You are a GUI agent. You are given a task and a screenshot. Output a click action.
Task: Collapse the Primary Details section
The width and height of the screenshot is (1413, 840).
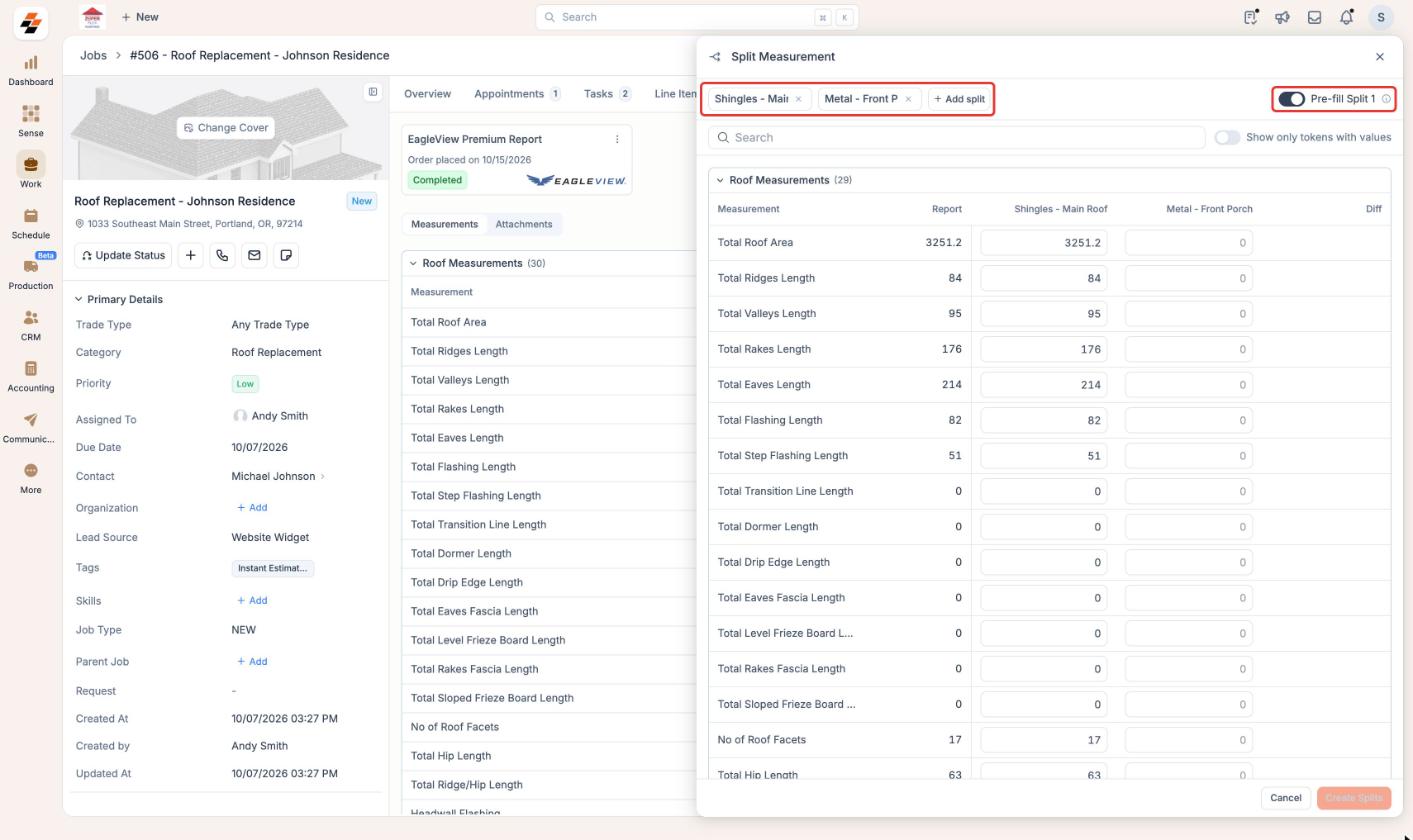(x=79, y=299)
